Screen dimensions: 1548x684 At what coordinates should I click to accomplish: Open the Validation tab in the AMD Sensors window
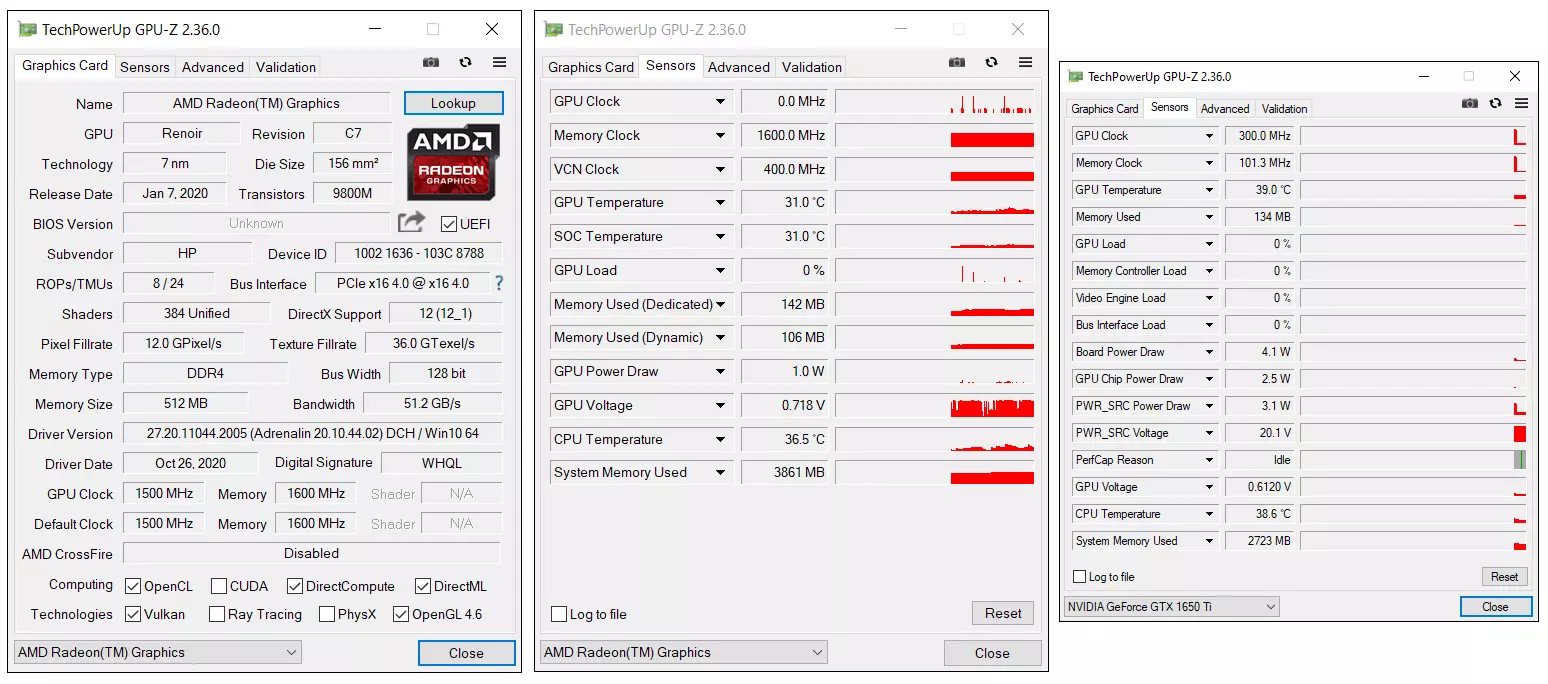[x=812, y=67]
